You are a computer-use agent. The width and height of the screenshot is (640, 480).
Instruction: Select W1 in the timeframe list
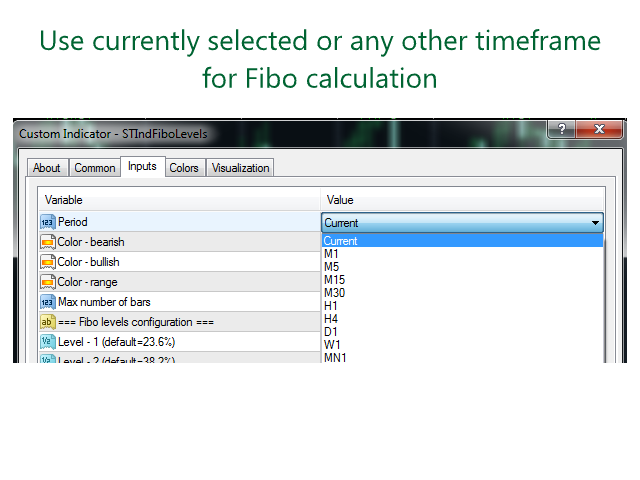(331, 345)
